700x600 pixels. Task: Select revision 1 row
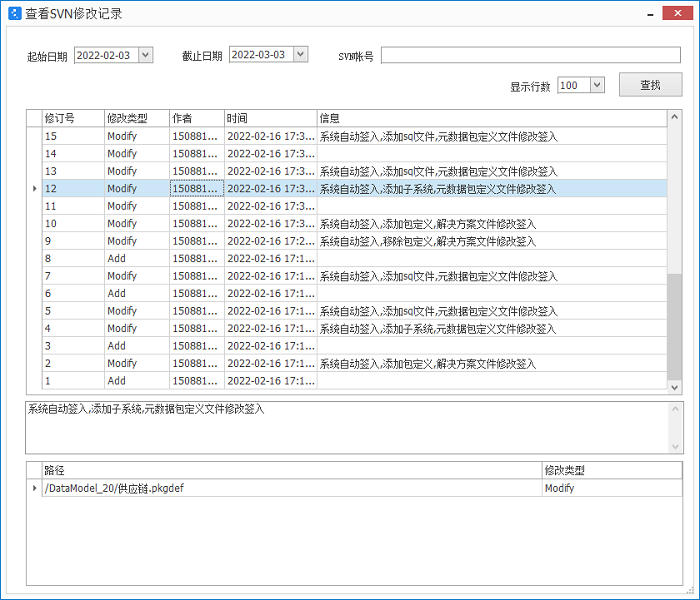(x=300, y=381)
